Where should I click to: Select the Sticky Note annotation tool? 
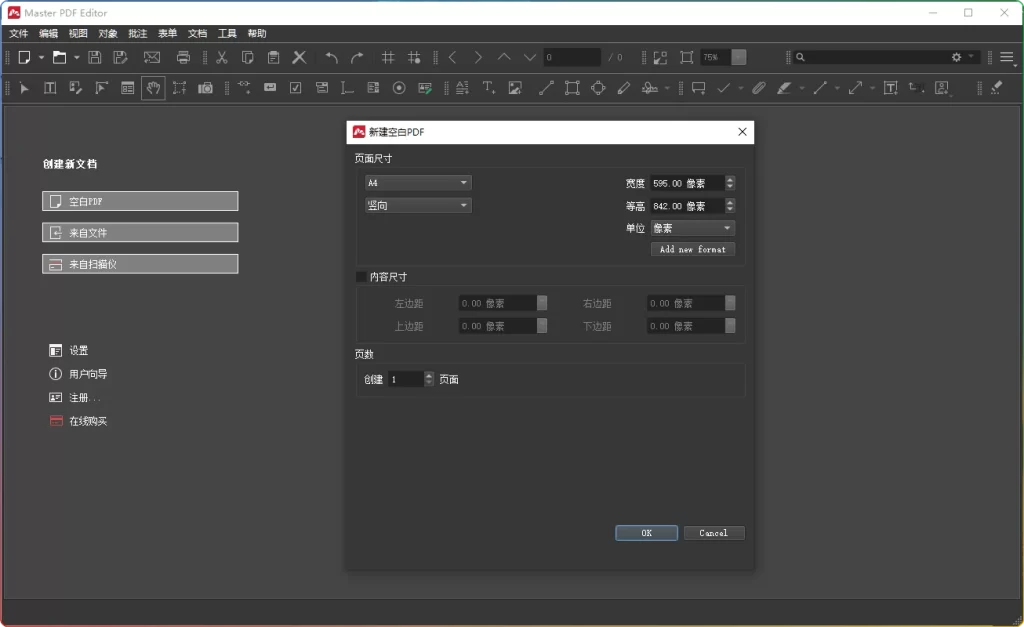(697, 88)
